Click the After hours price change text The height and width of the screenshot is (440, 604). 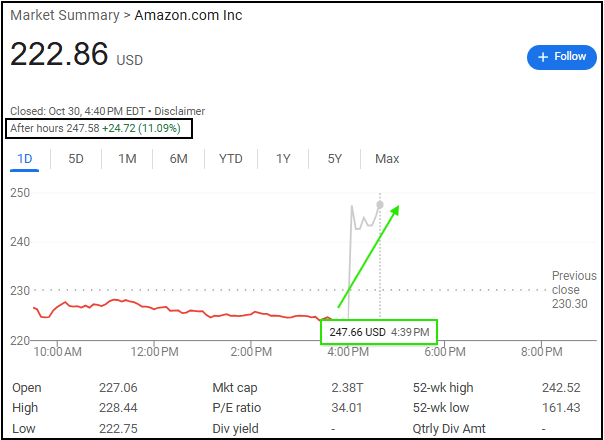coord(100,129)
